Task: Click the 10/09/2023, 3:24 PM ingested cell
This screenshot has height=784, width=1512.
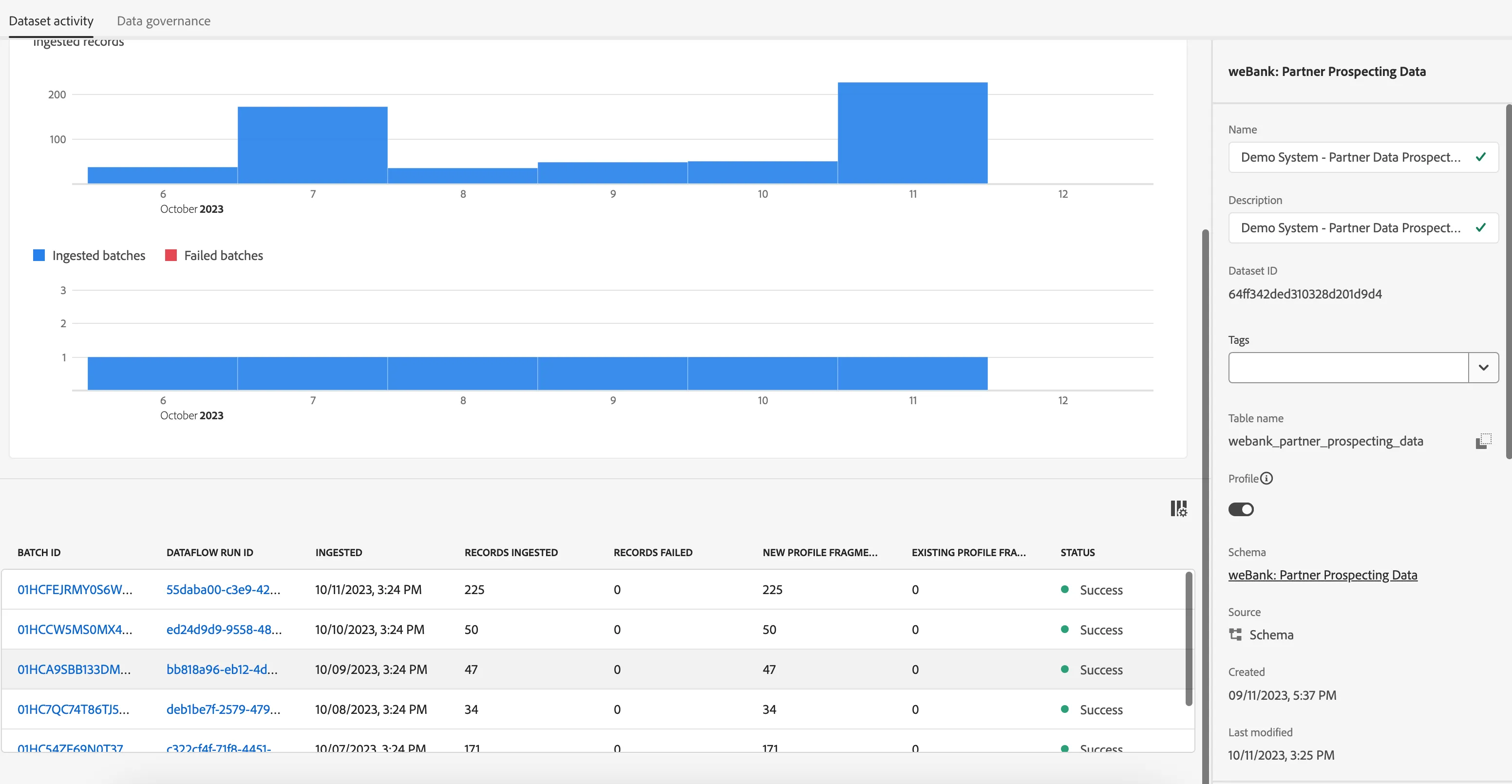Action: pos(371,670)
